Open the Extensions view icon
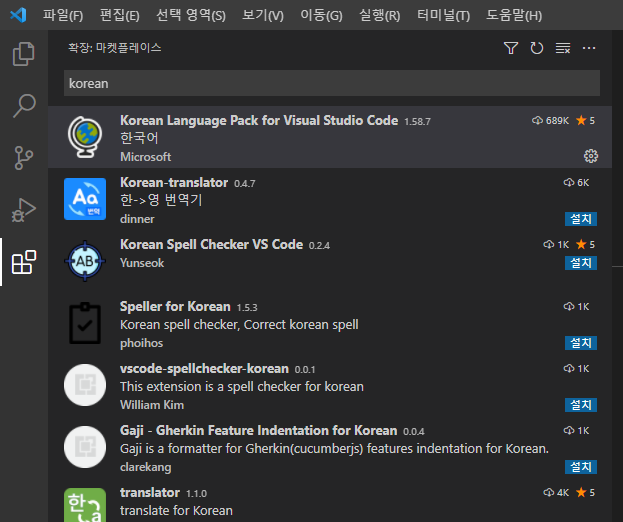Viewport: 623px width, 522px height. (24, 262)
